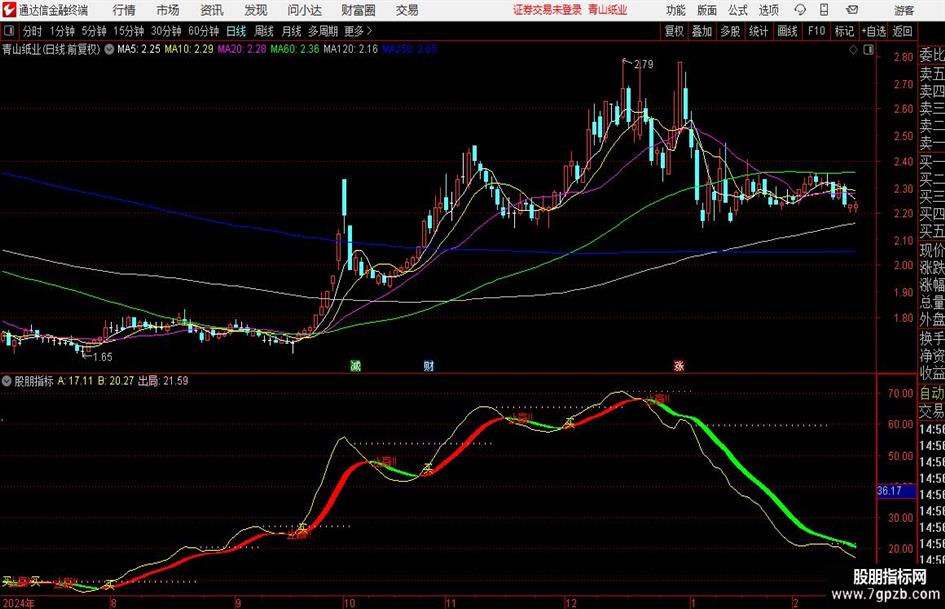This screenshot has height=609, width=945.
Task: Click the 2.79 high price label
Action: coord(643,64)
